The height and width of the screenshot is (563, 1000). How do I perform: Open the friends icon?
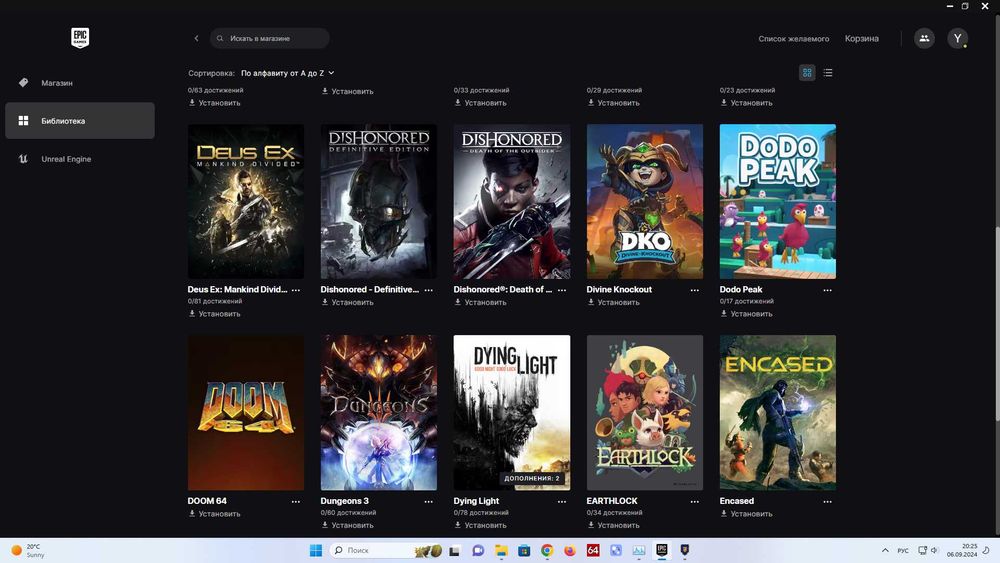[924, 38]
